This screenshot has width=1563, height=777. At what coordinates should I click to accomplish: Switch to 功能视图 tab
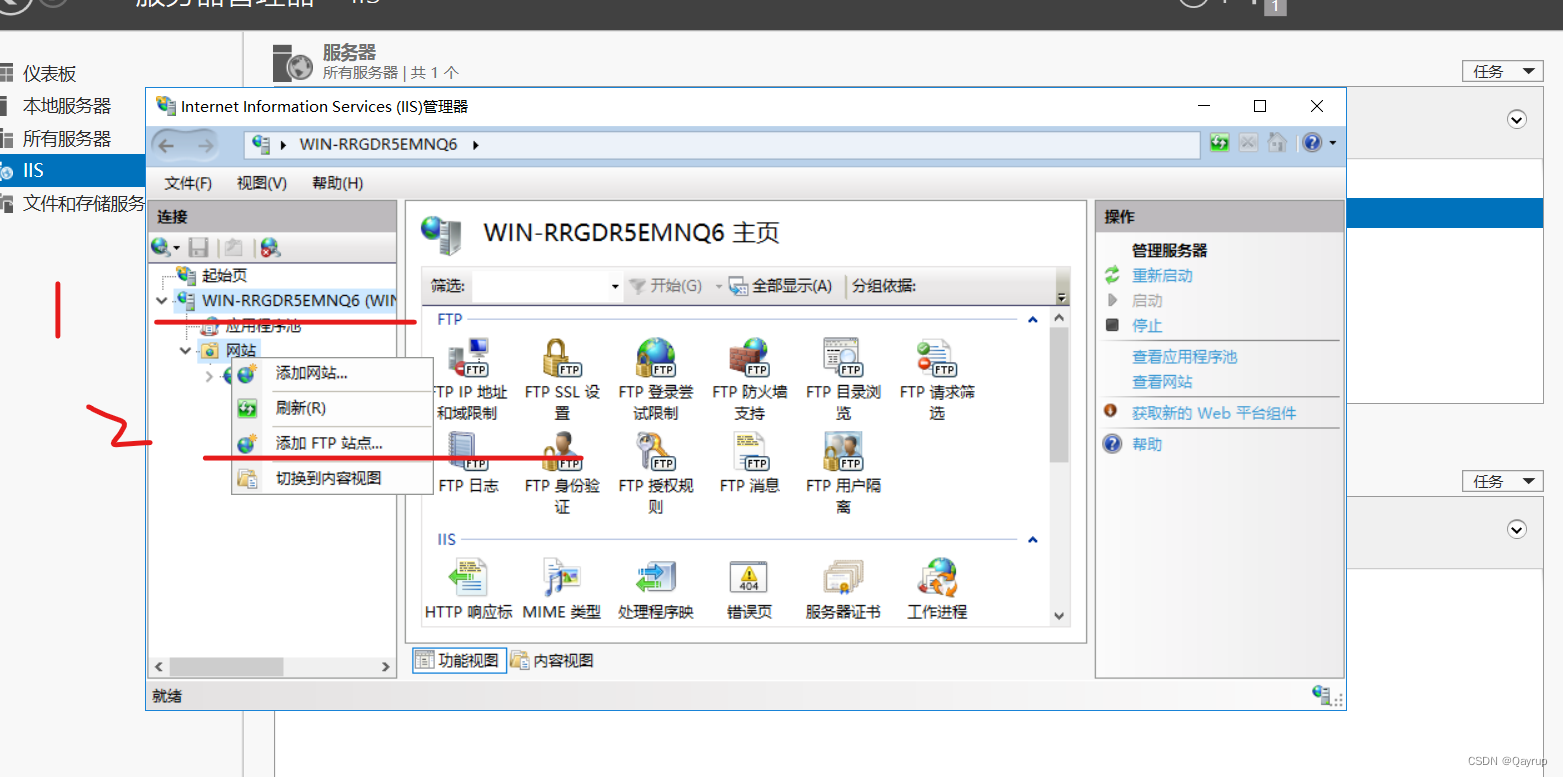459,660
